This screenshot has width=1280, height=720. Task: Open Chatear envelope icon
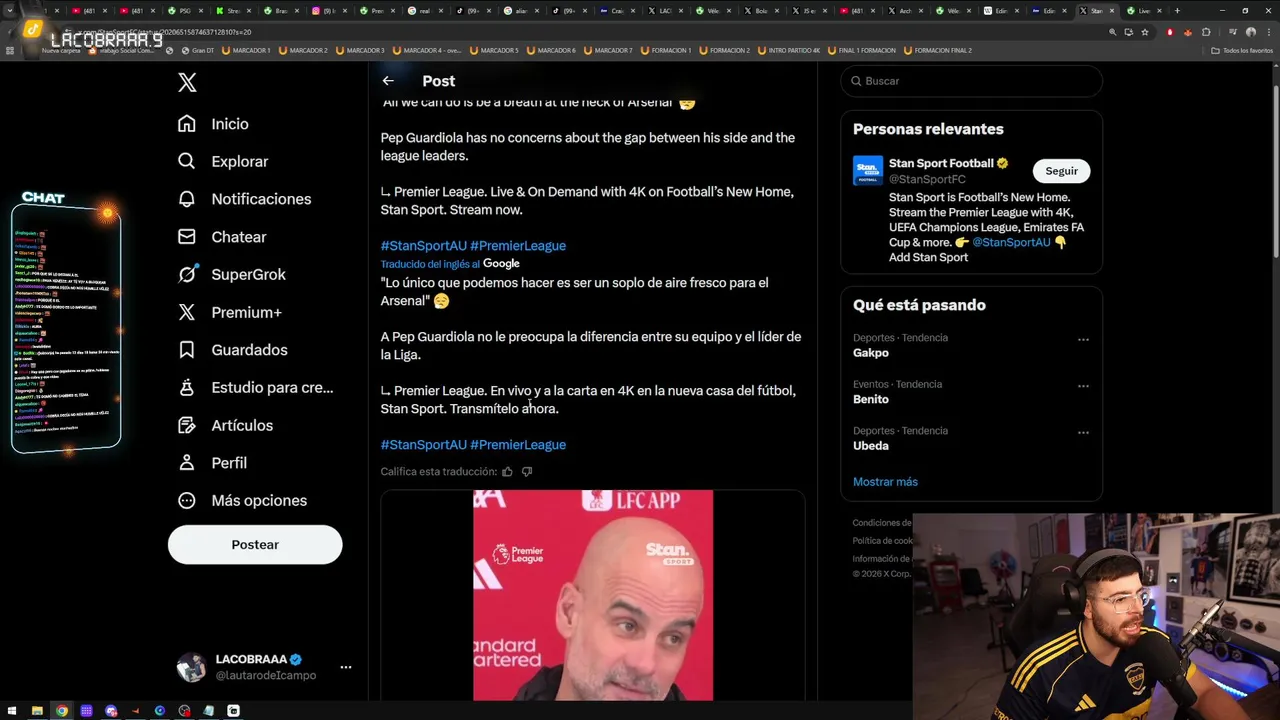click(187, 237)
